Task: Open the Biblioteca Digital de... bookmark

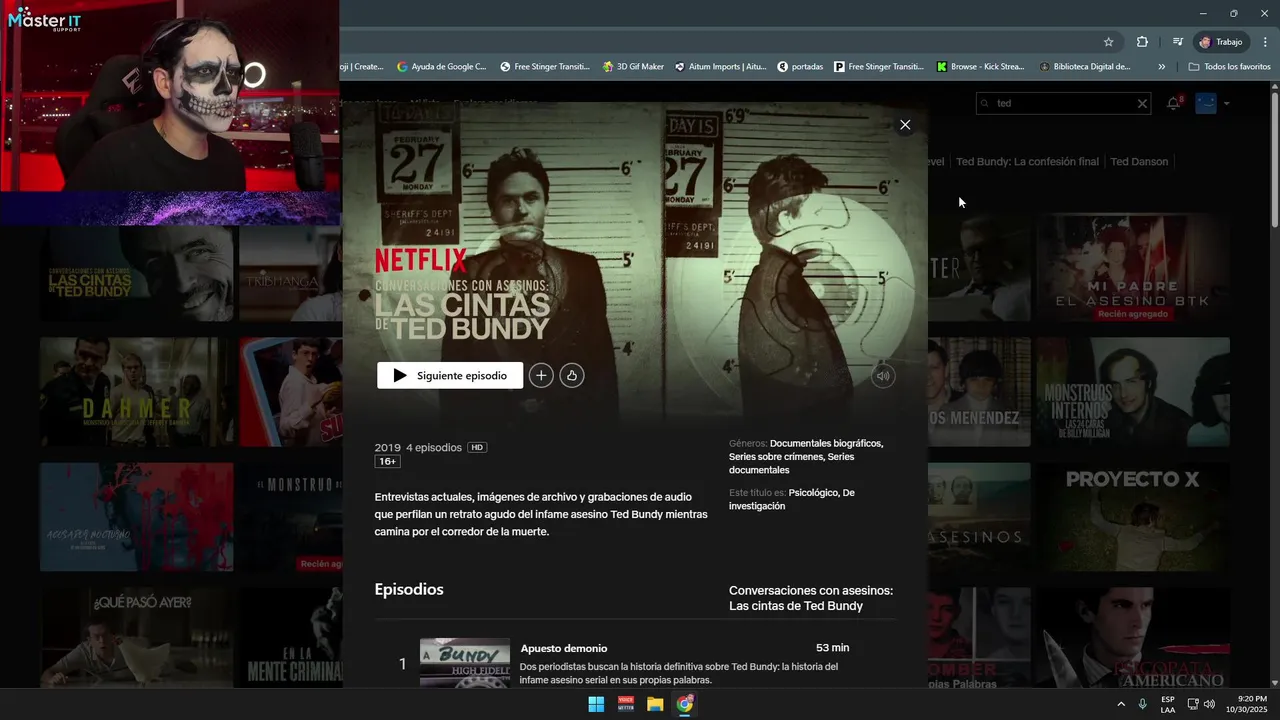Action: [1085, 67]
